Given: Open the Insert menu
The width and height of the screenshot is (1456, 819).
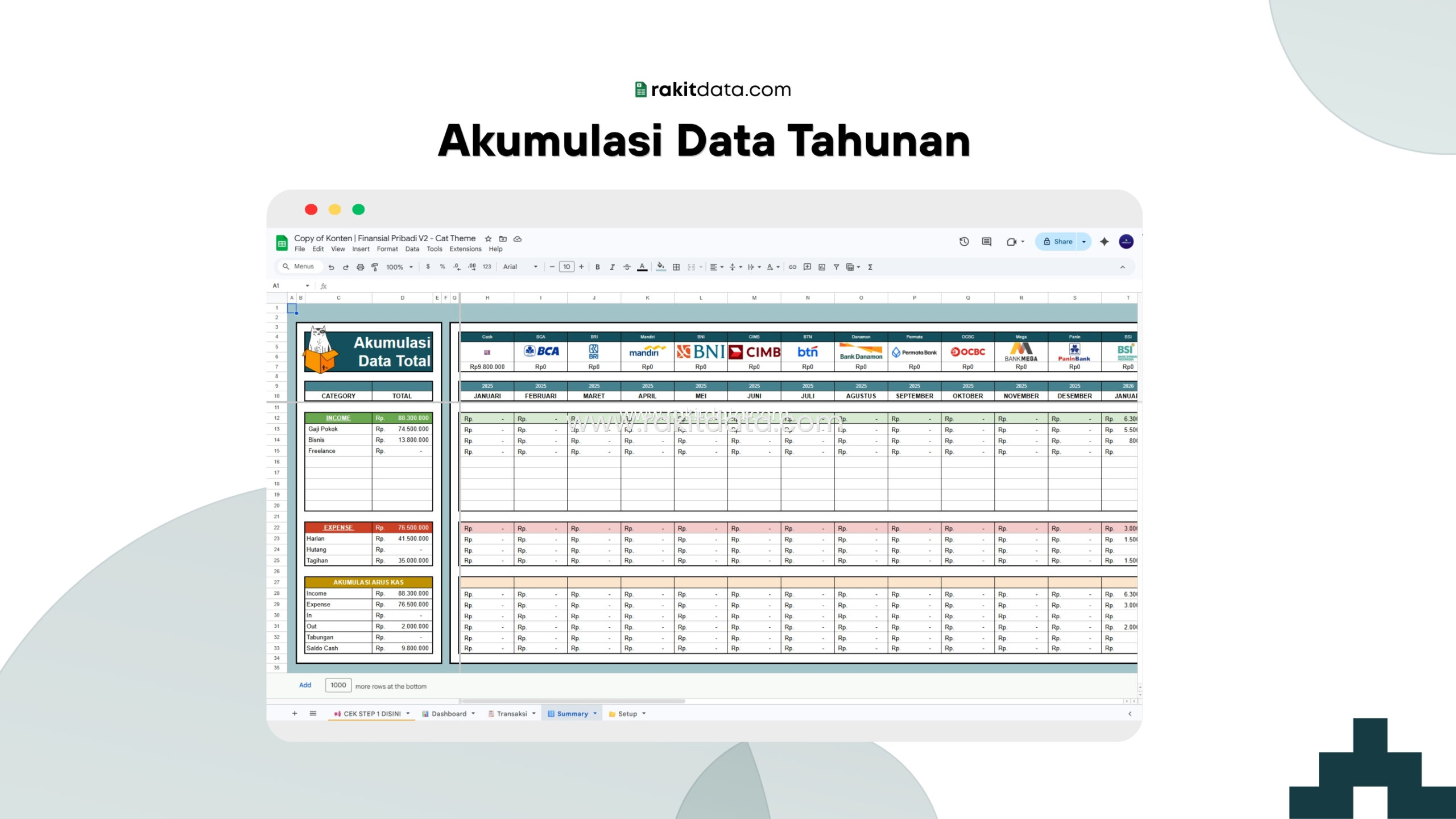Looking at the screenshot, I should click(x=361, y=249).
